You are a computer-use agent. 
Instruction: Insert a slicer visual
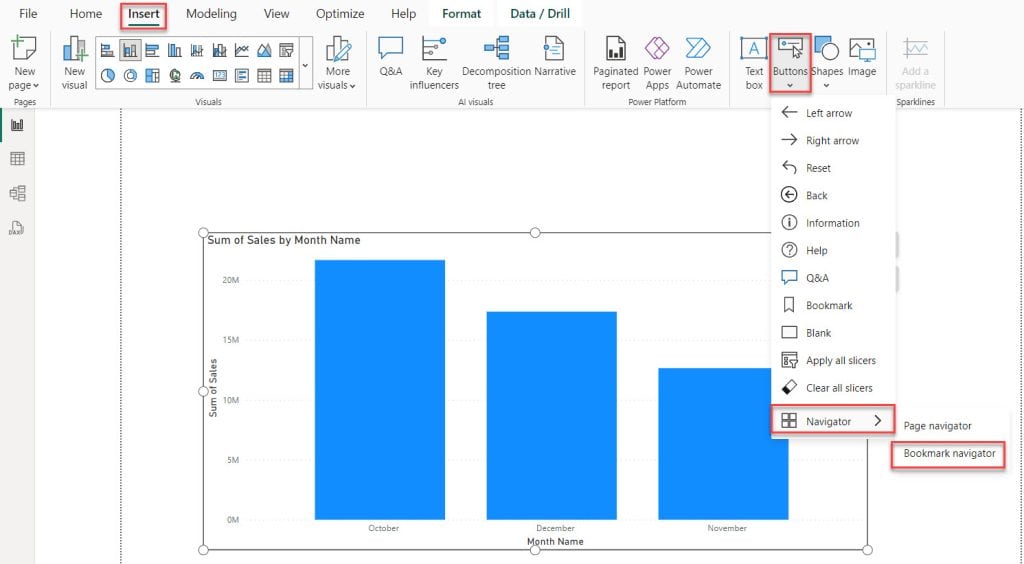286,50
